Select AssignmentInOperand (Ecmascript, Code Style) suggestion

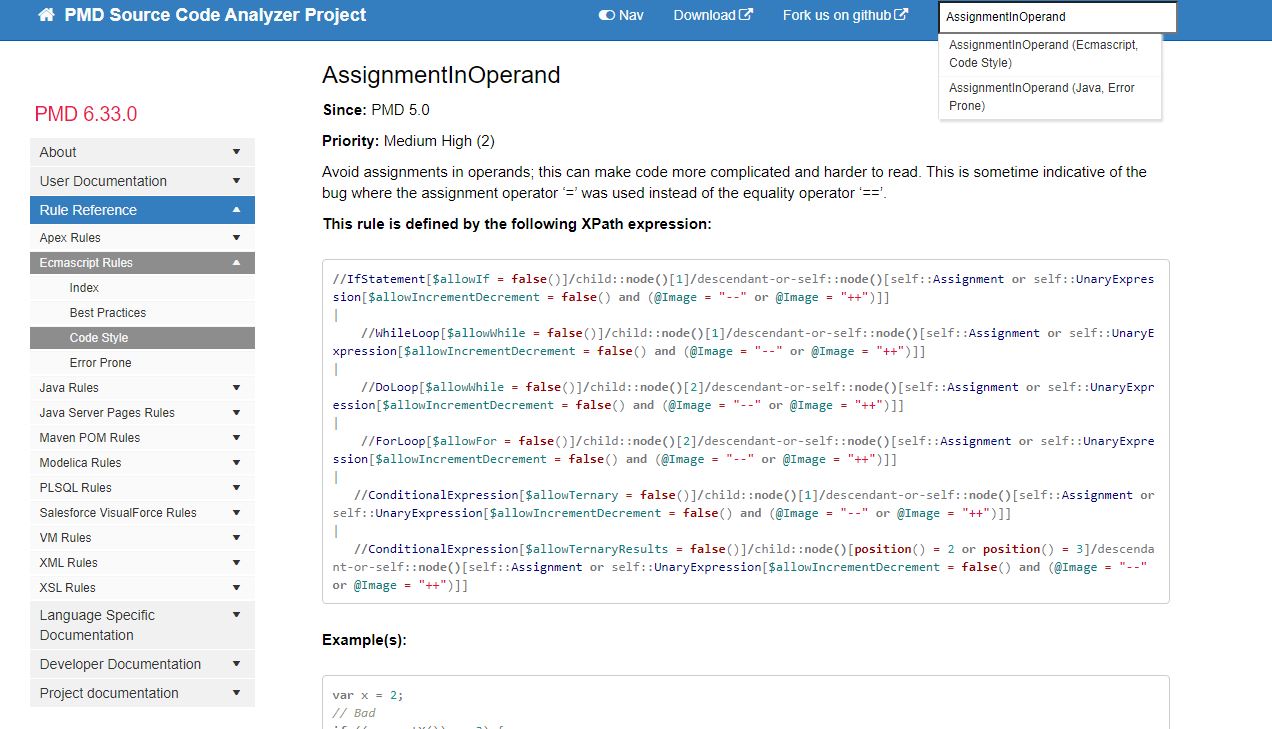pos(1050,54)
